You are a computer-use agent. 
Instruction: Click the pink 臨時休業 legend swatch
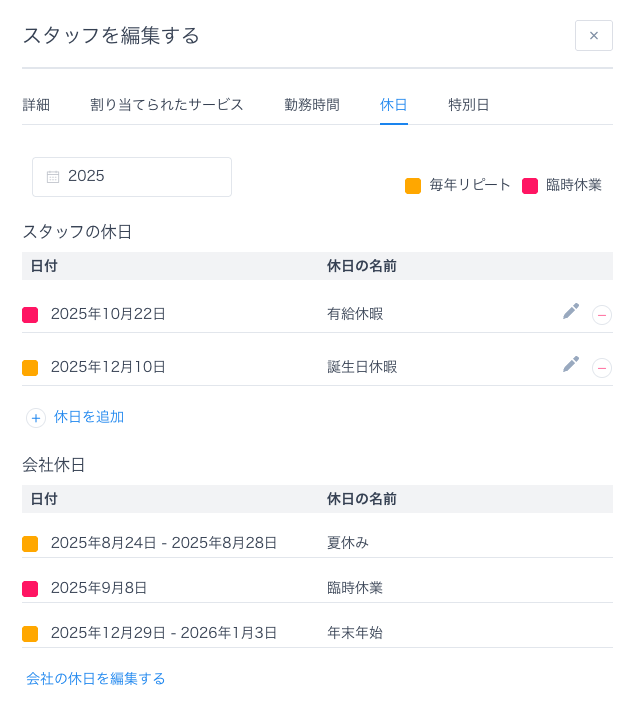530,186
